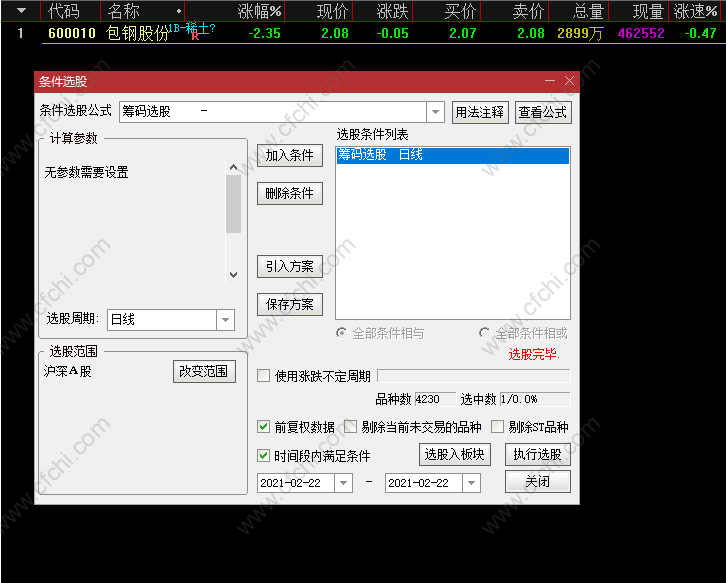Click 改变范围 button
This screenshot has height=583, width=726.
click(204, 371)
